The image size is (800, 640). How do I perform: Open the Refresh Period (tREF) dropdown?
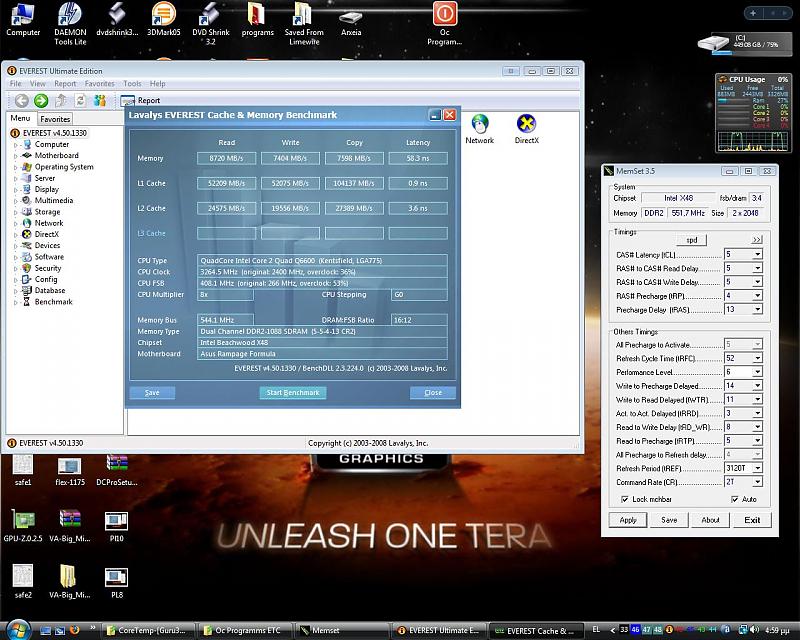click(758, 468)
